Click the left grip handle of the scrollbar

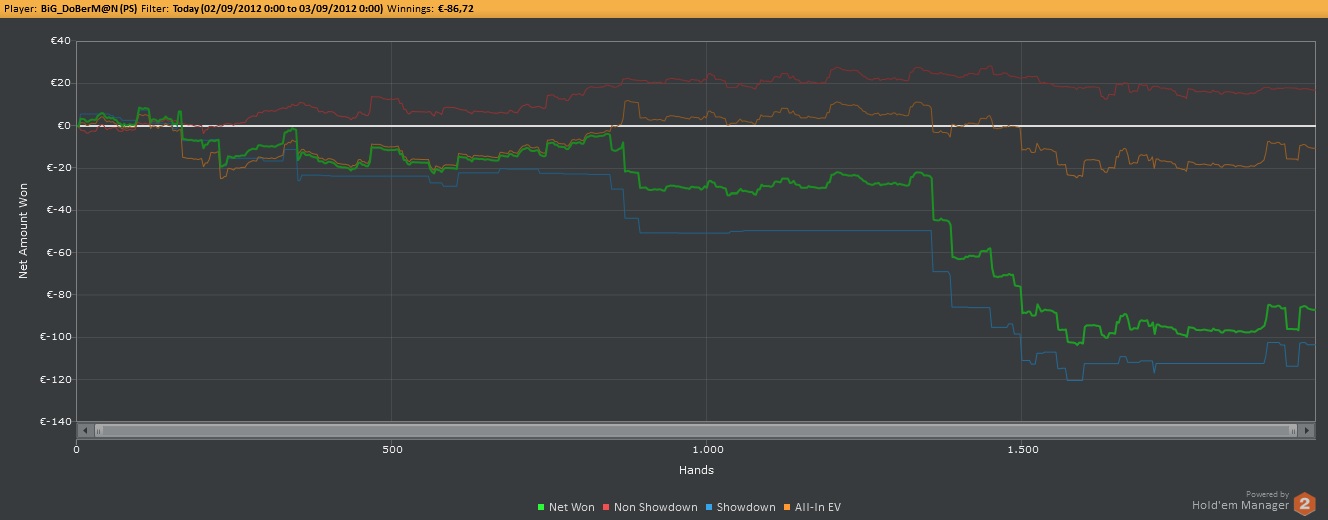click(97, 430)
